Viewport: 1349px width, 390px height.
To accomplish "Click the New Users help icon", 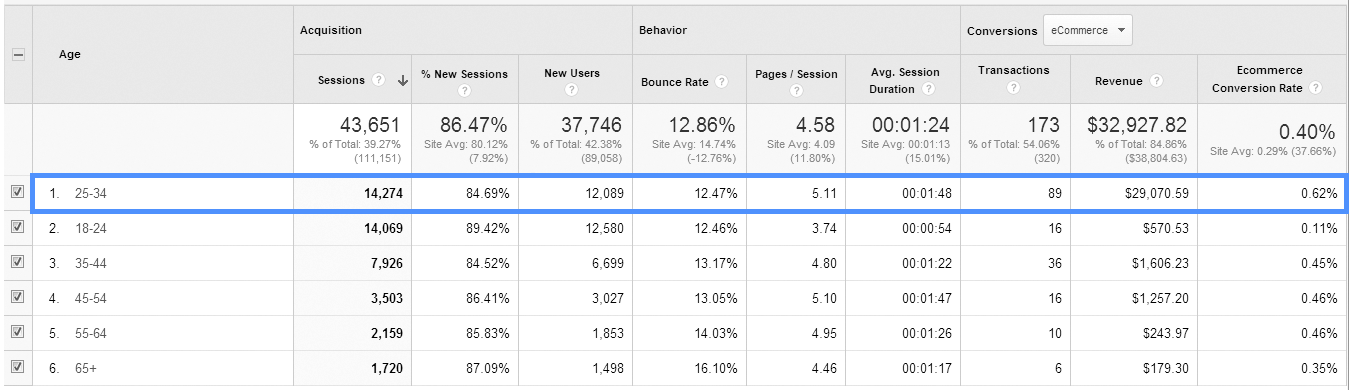I will coord(571,90).
